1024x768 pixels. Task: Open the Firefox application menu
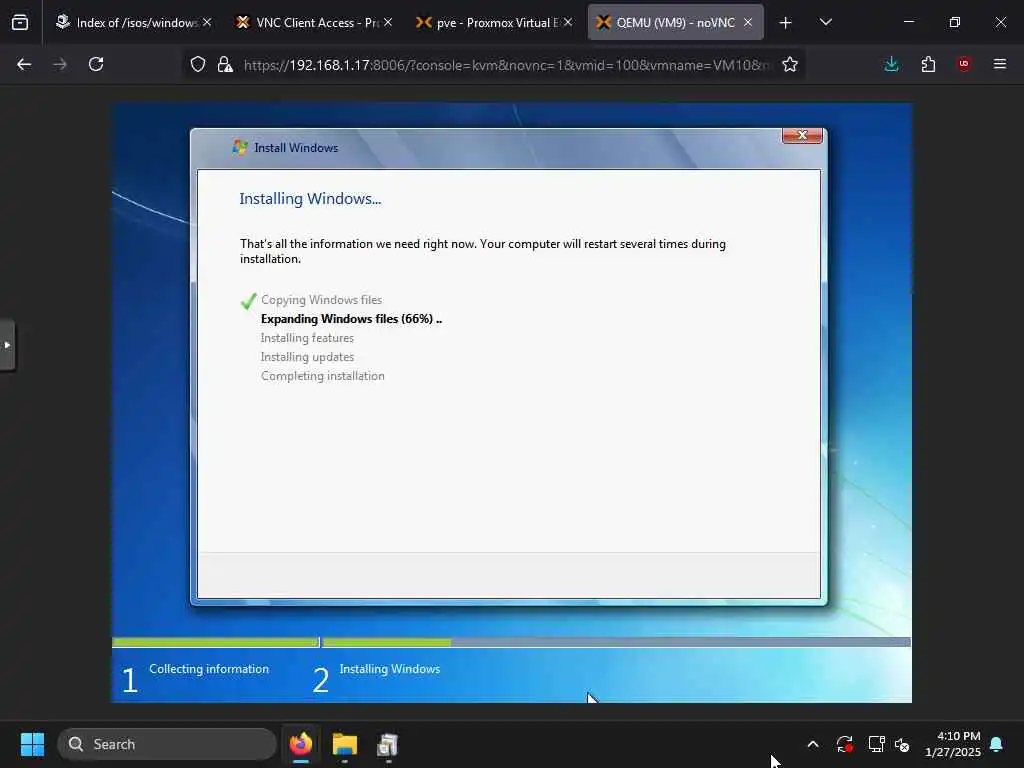pos(1000,64)
